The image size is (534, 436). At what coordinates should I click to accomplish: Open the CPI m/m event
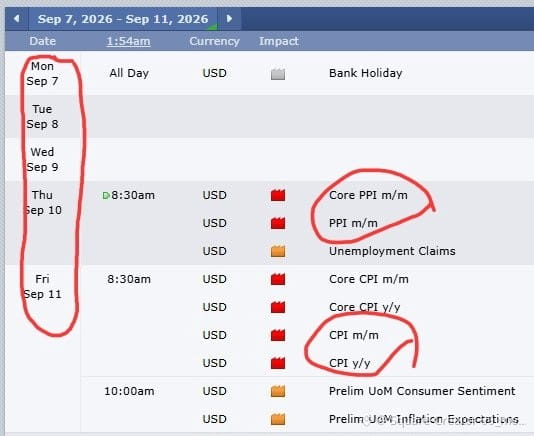pyautogui.click(x=354, y=335)
